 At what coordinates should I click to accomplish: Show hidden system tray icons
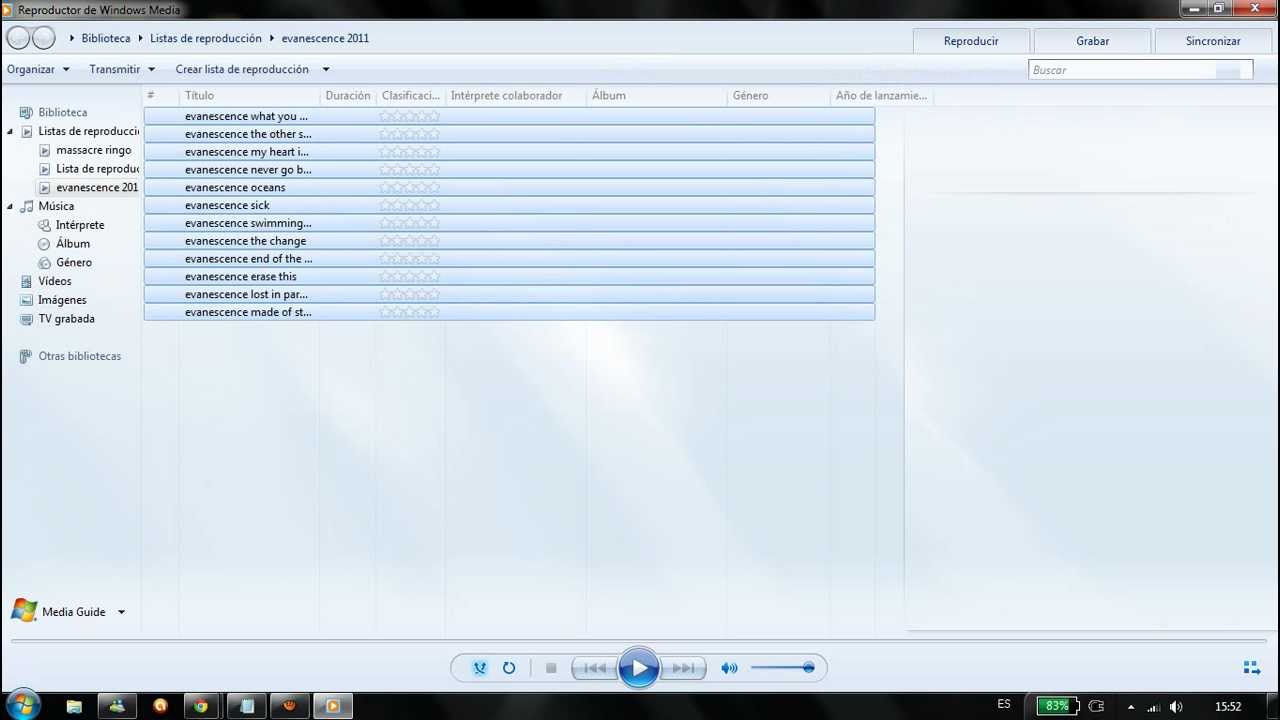coord(1131,707)
